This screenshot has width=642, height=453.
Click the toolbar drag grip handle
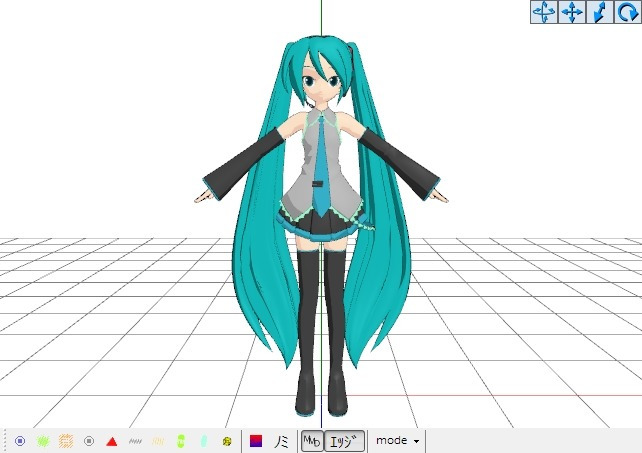5,441
